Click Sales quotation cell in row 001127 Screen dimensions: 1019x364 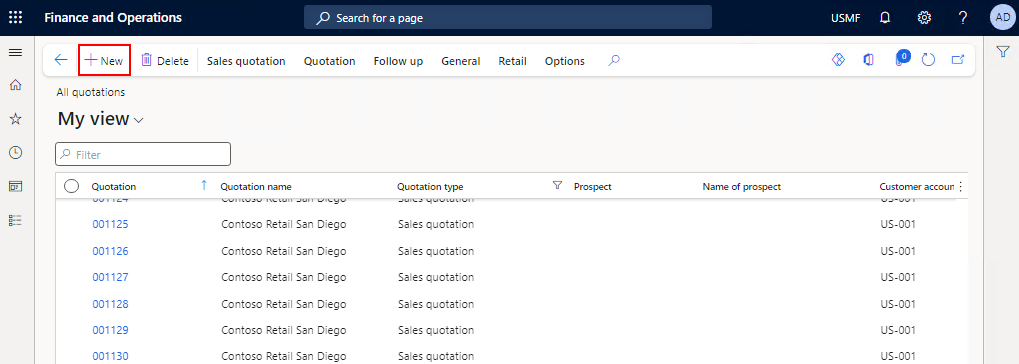pos(436,277)
